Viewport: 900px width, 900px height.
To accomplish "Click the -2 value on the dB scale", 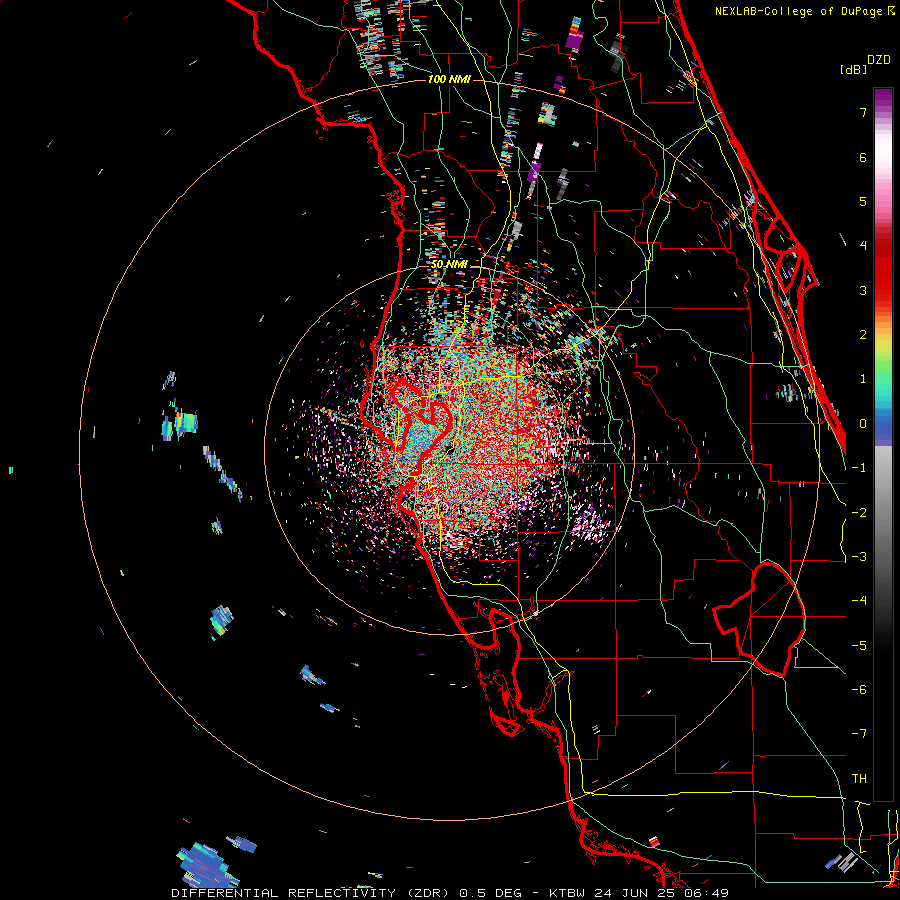I will point(859,513).
